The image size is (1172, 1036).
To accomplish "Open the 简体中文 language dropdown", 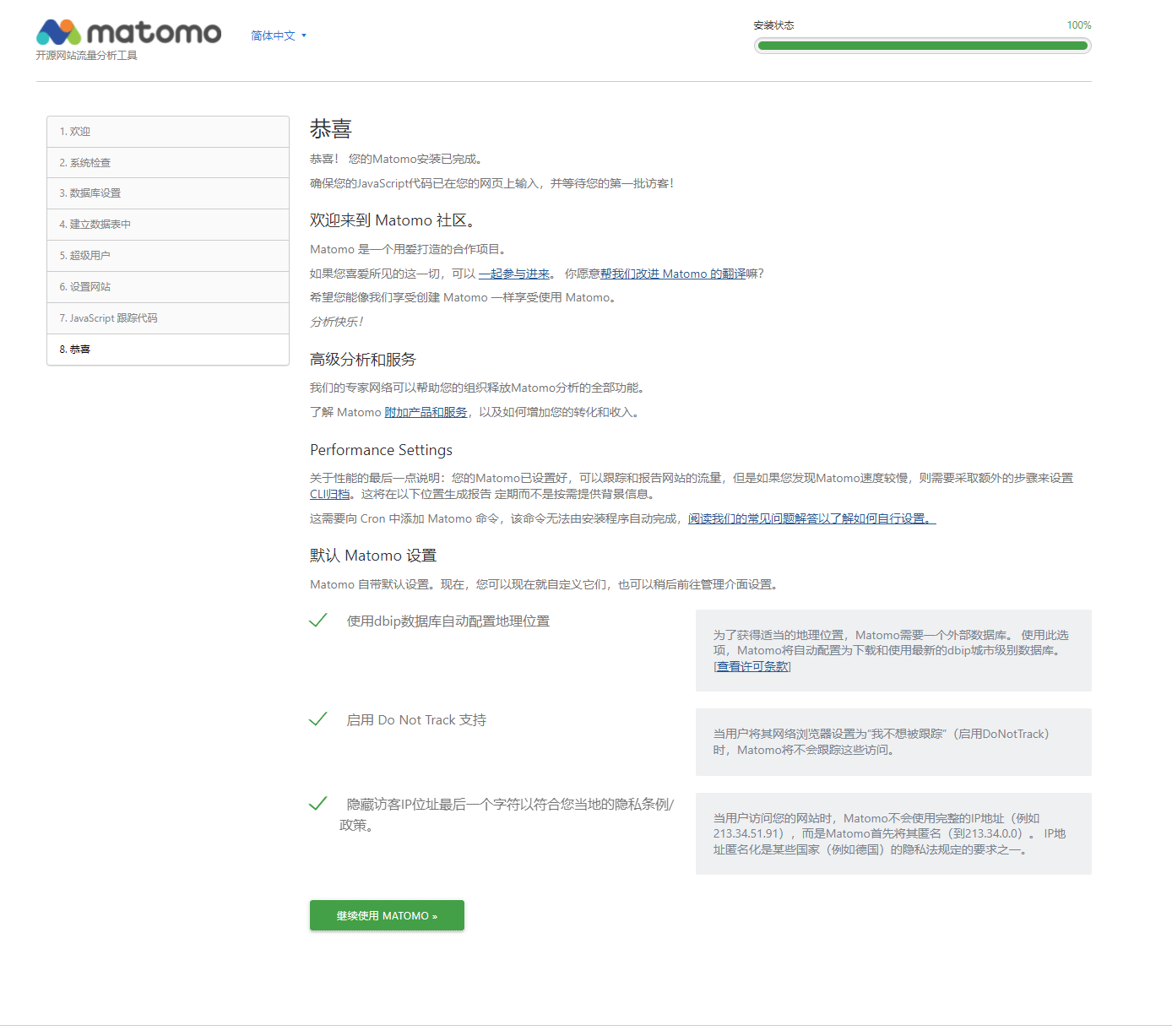I will (x=279, y=35).
